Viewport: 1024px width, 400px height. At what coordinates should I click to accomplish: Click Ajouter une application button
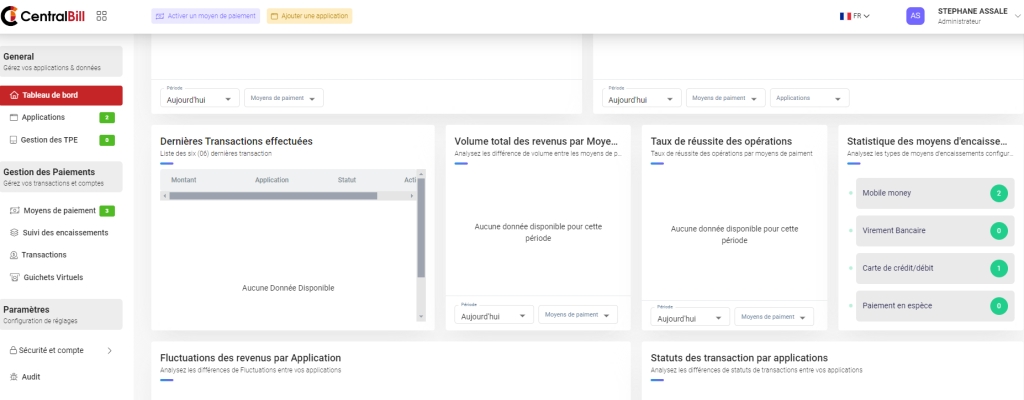(309, 16)
